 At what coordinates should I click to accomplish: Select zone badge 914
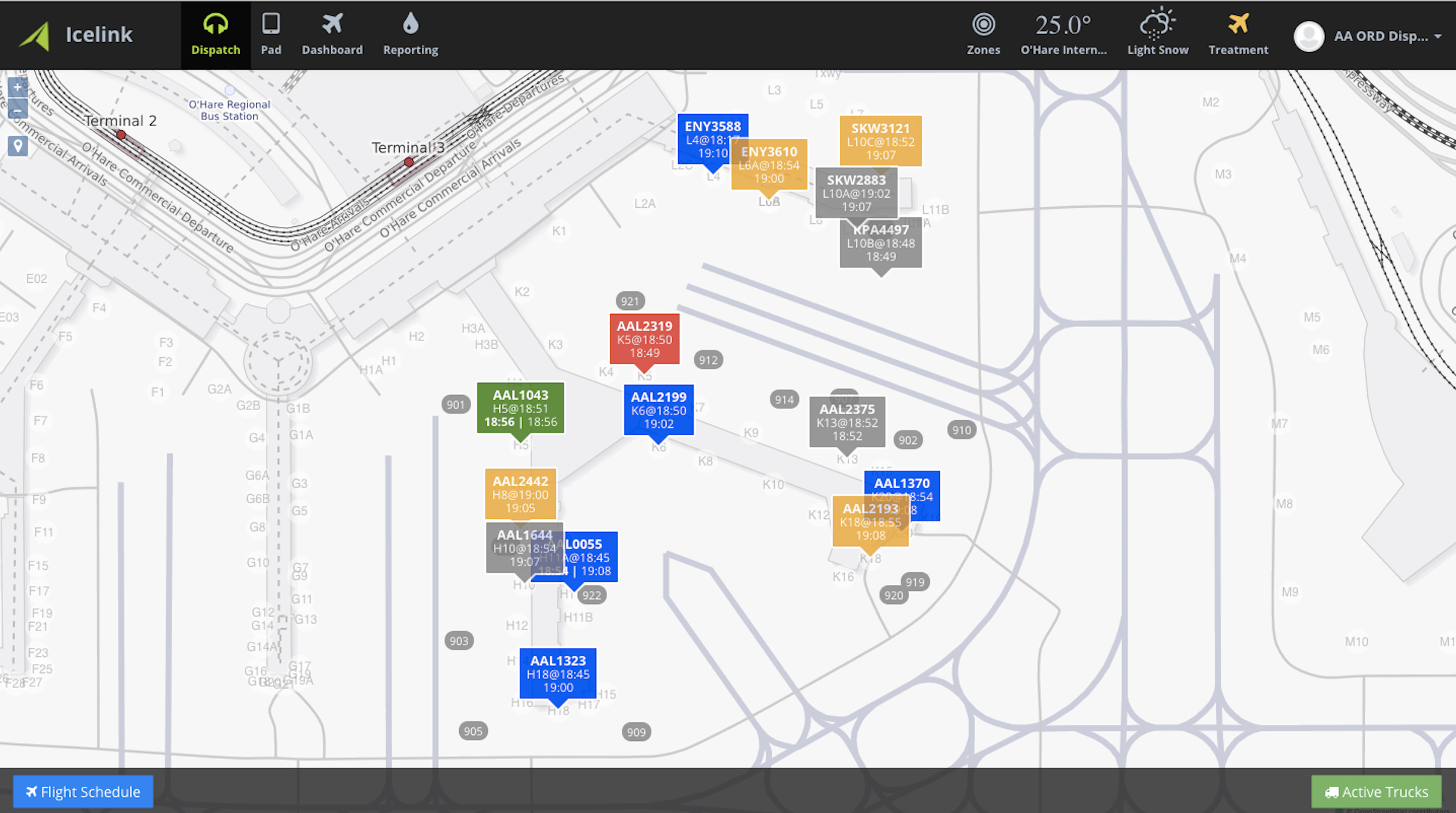(x=784, y=399)
